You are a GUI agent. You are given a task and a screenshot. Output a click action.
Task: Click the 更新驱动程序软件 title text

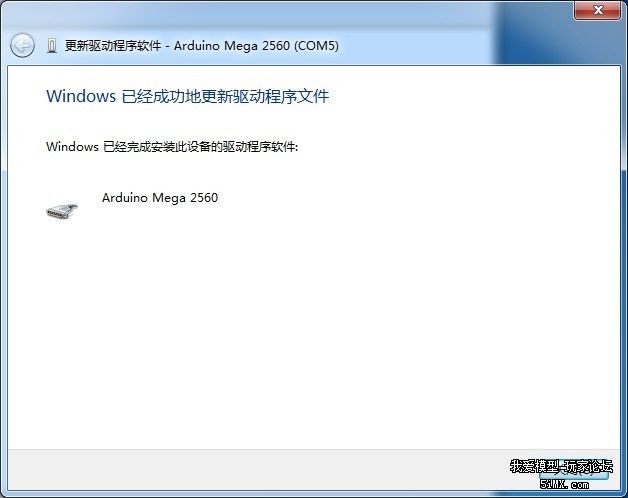pyautogui.click(x=113, y=46)
